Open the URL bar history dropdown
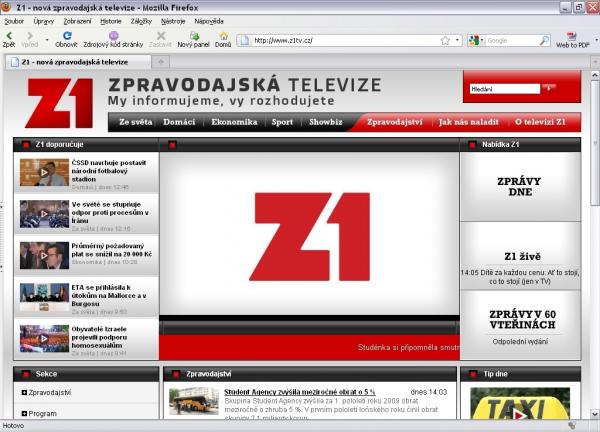The width and height of the screenshot is (600, 432). [x=457, y=40]
